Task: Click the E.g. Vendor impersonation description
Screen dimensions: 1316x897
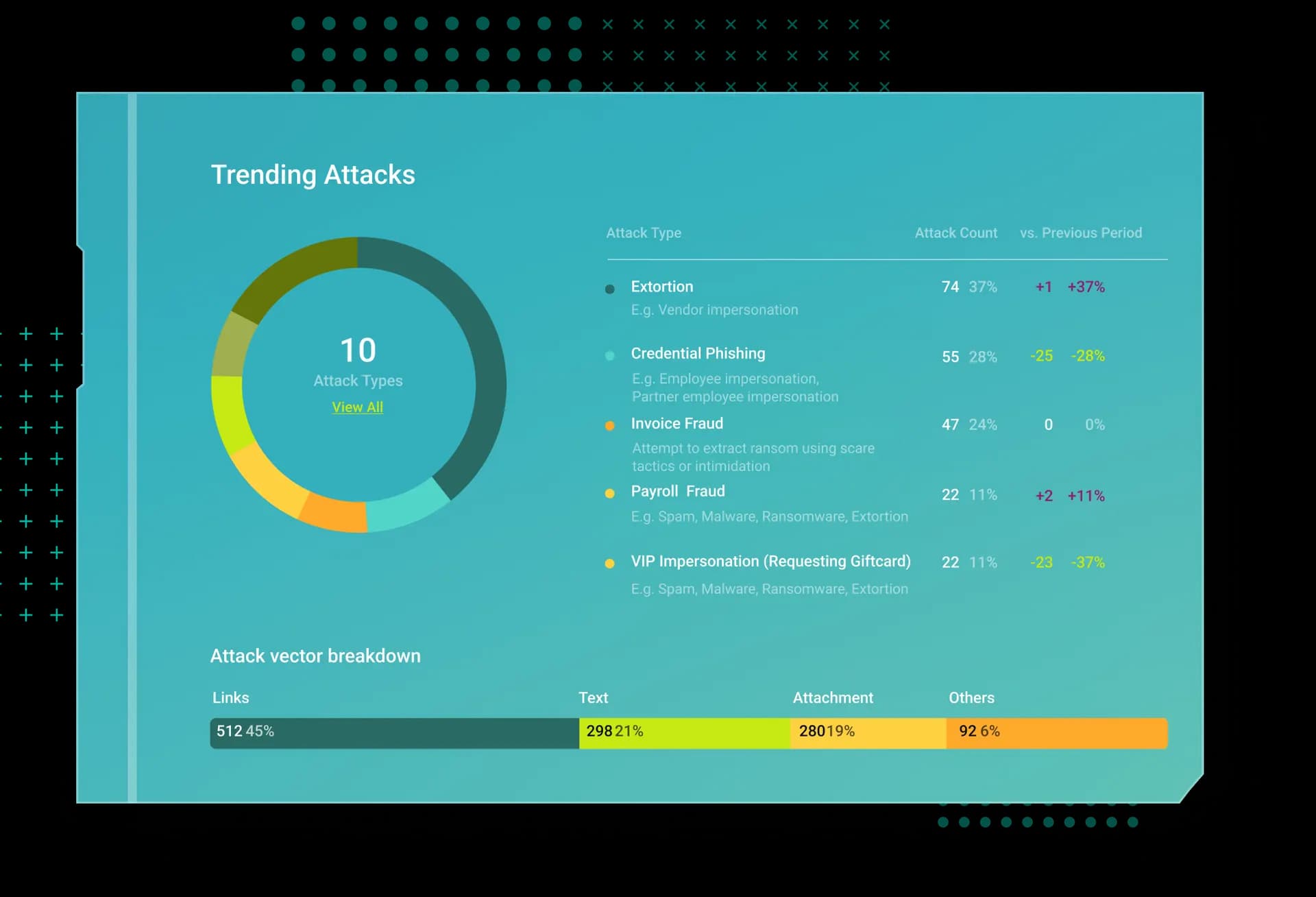Action: pyautogui.click(x=714, y=309)
